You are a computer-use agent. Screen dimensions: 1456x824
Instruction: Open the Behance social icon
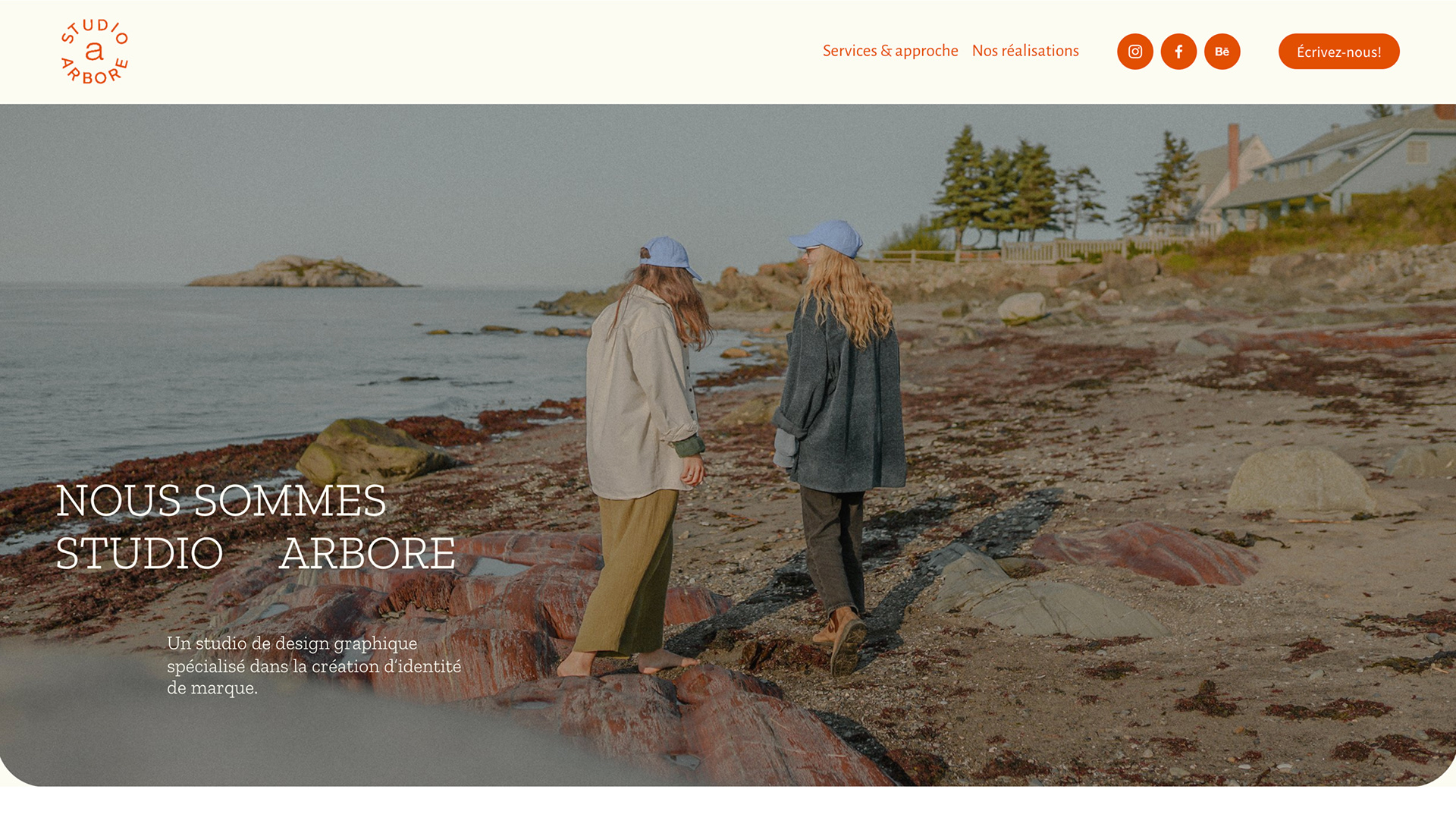click(x=1222, y=52)
